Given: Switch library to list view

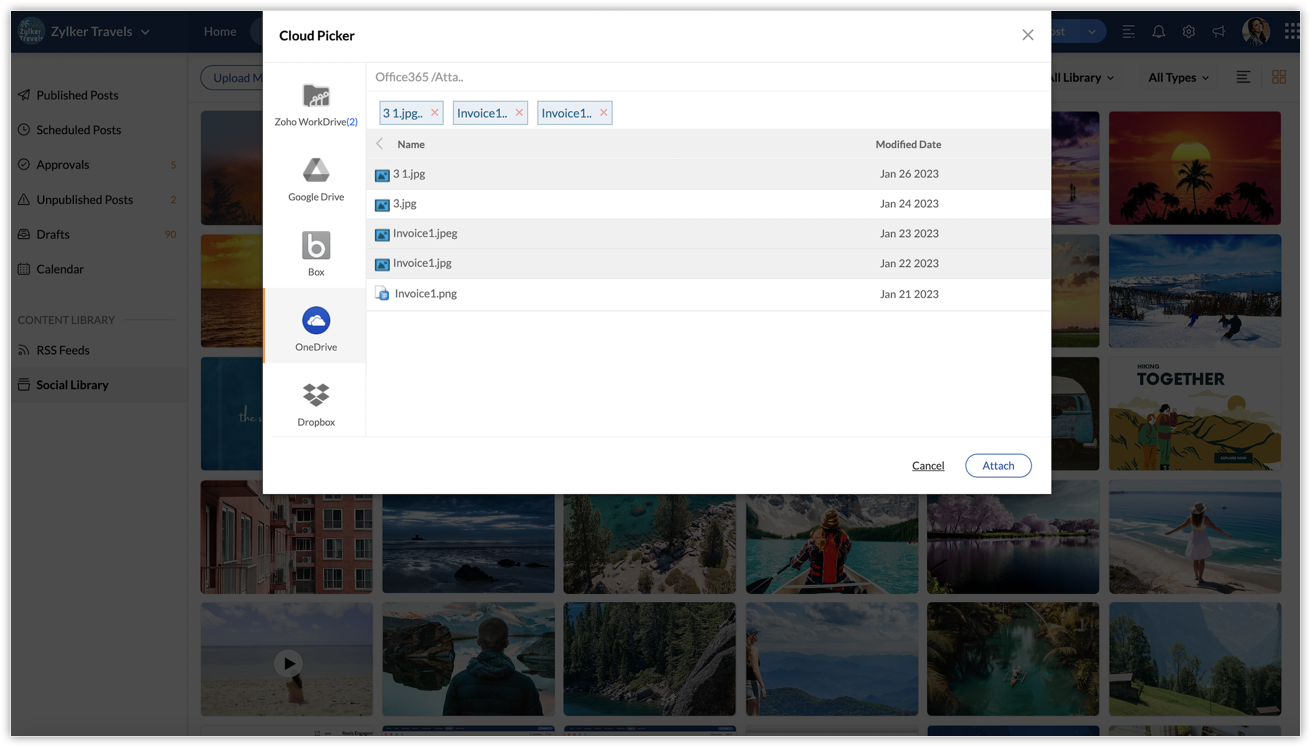Looking at the screenshot, I should [1243, 77].
